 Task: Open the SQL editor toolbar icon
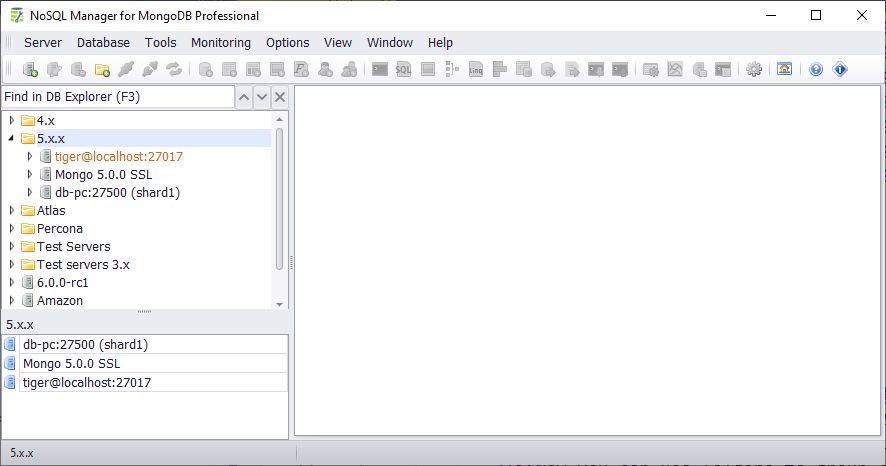pos(403,70)
